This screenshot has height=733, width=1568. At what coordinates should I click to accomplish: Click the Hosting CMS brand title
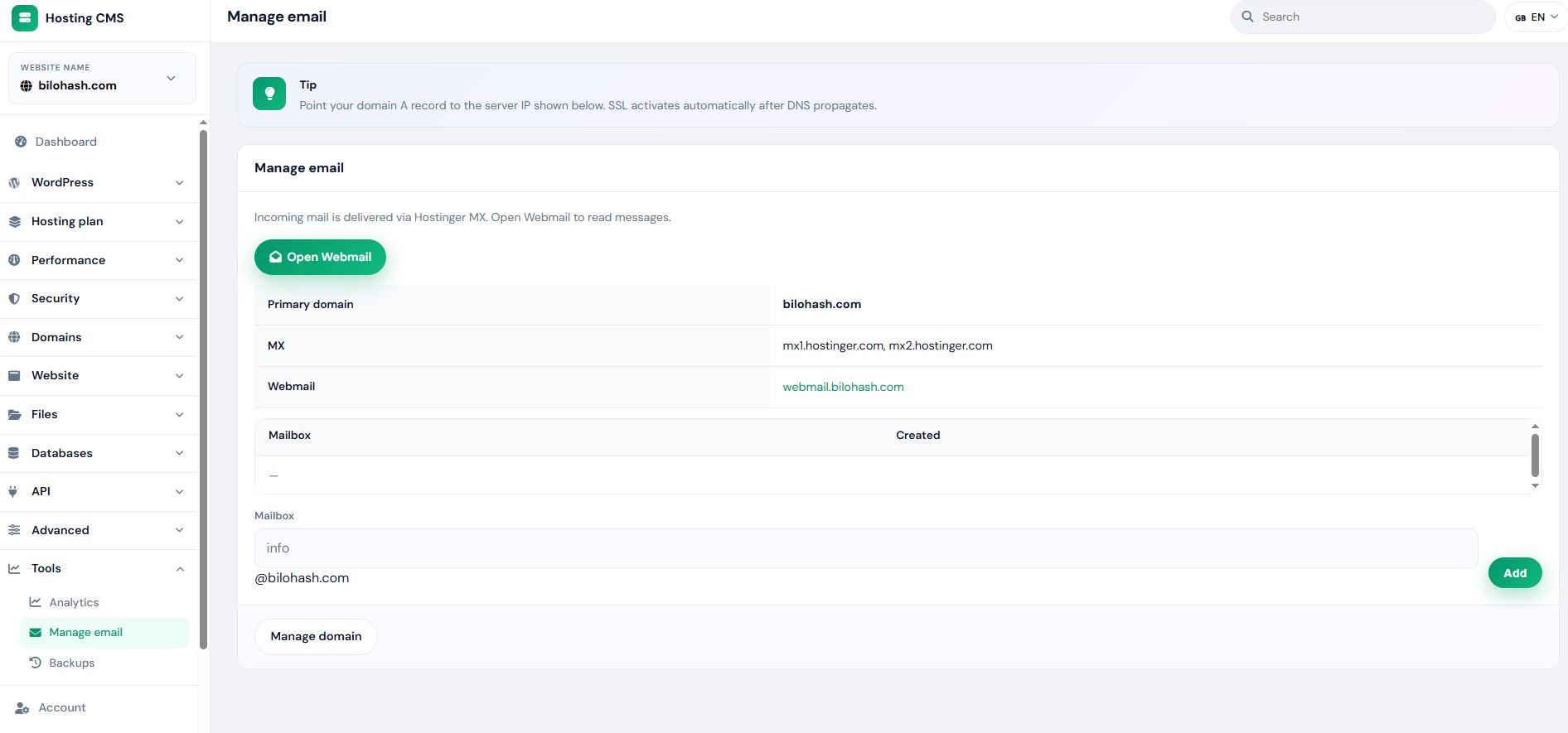point(85,17)
